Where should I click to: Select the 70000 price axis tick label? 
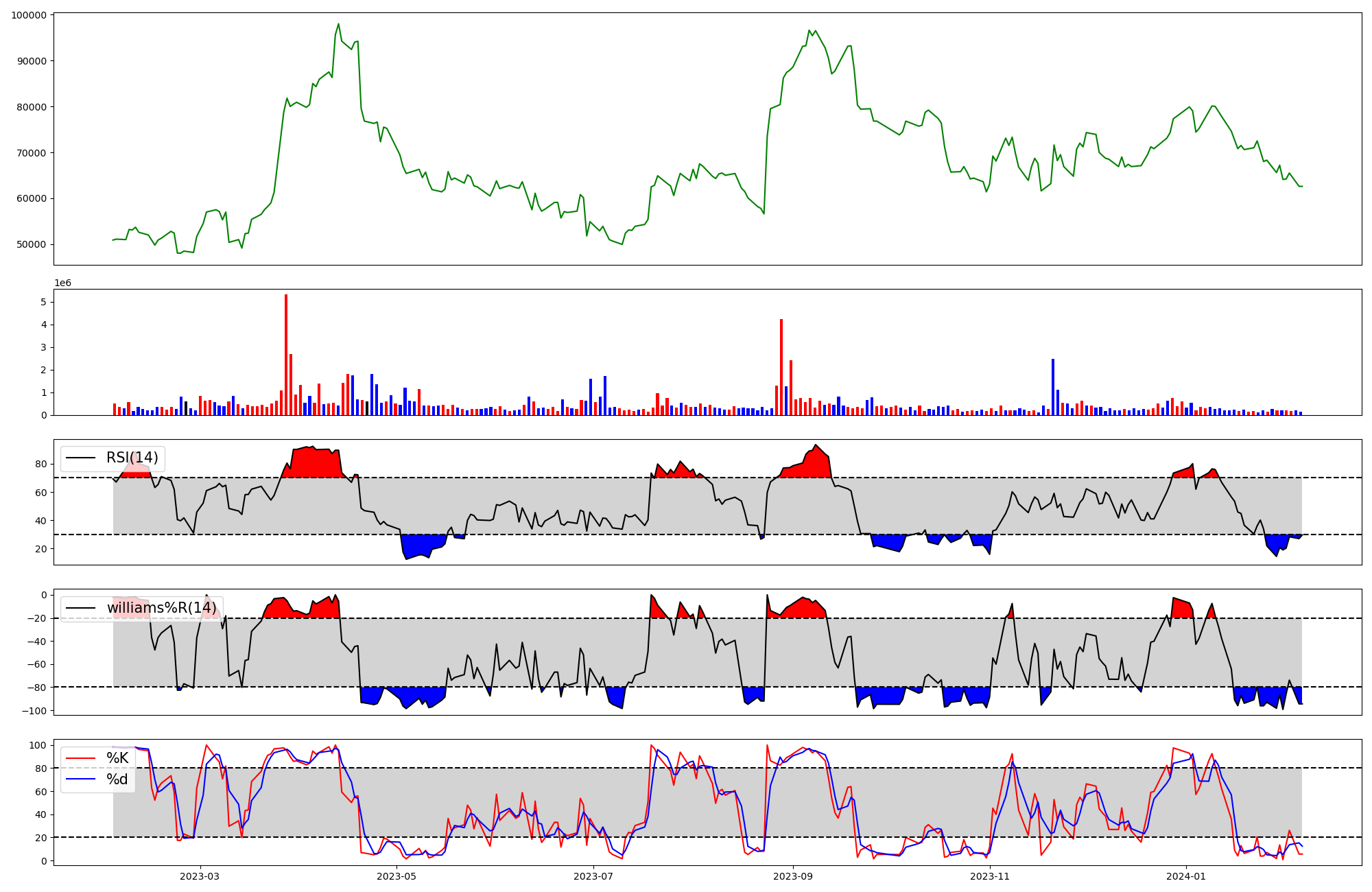(32, 153)
